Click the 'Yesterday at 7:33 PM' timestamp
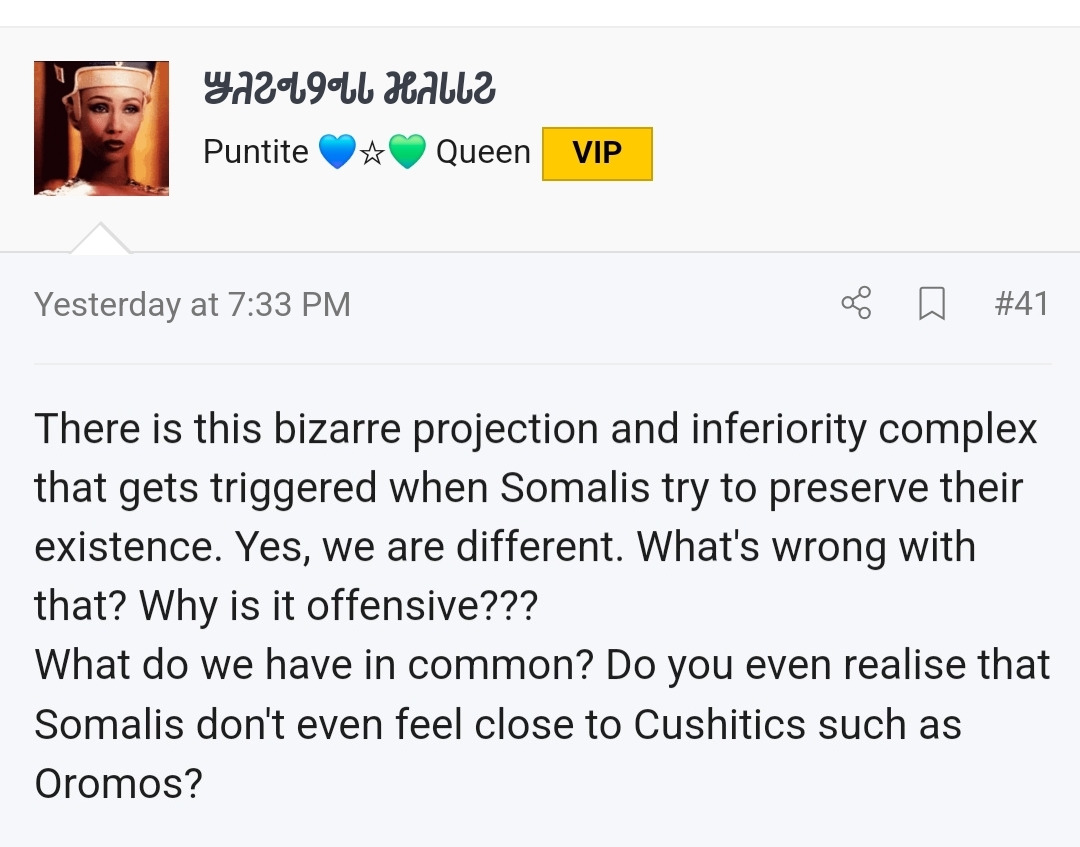The image size is (1080, 847). pyautogui.click(x=193, y=304)
